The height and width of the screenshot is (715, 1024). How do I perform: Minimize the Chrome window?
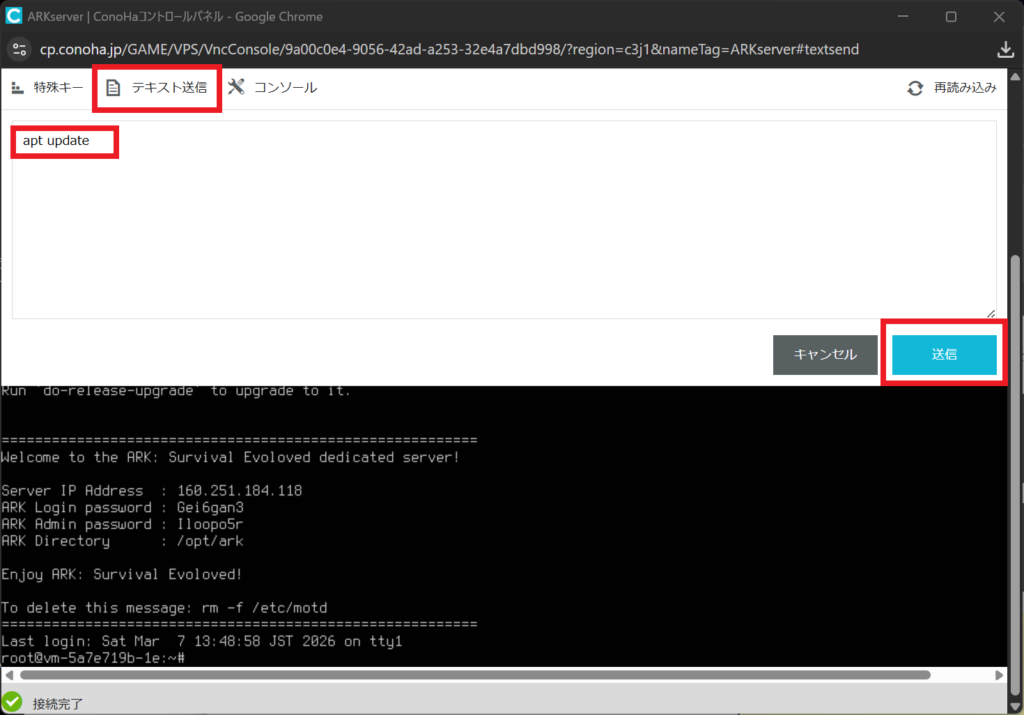click(x=904, y=16)
